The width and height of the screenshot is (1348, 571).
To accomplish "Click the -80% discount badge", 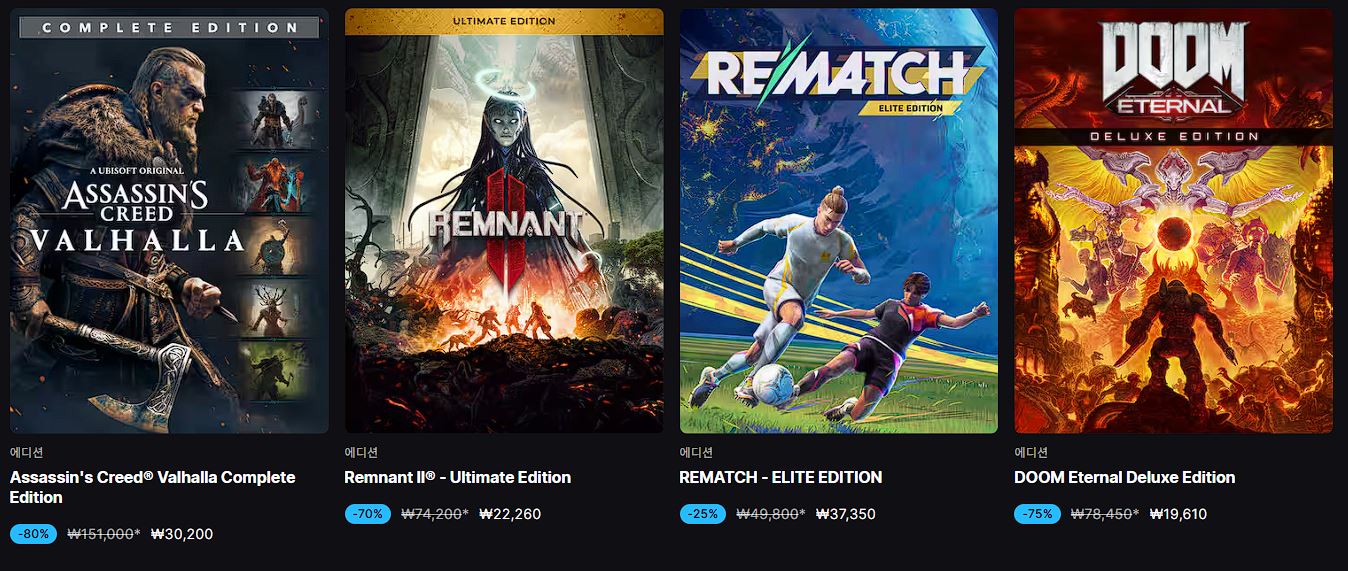I will pyautogui.click(x=33, y=534).
